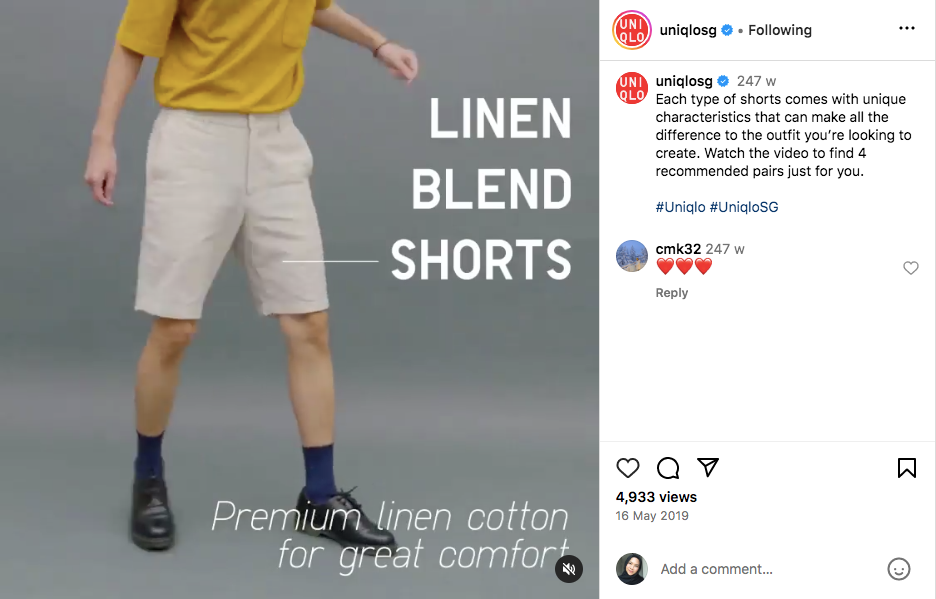Open the #UniqloSG hashtag

click(744, 207)
